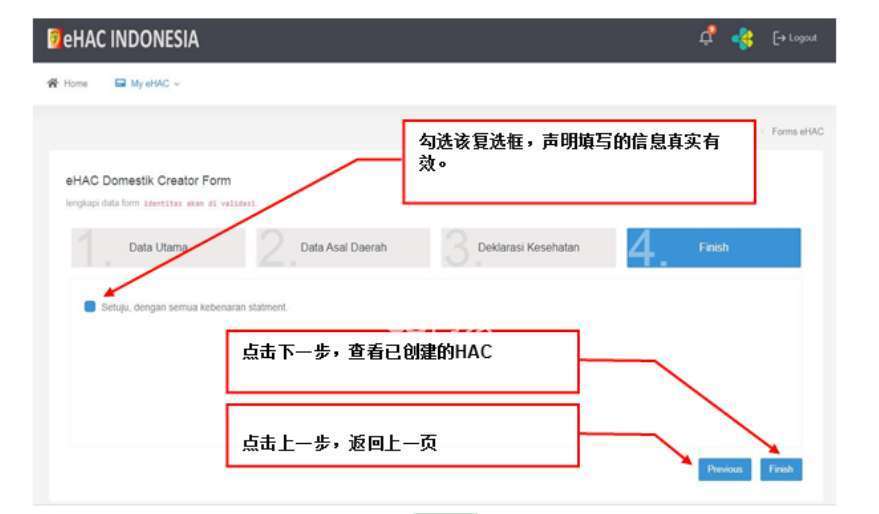Log out using the Logout link
This screenshot has width=879, height=514.
(x=794, y=38)
